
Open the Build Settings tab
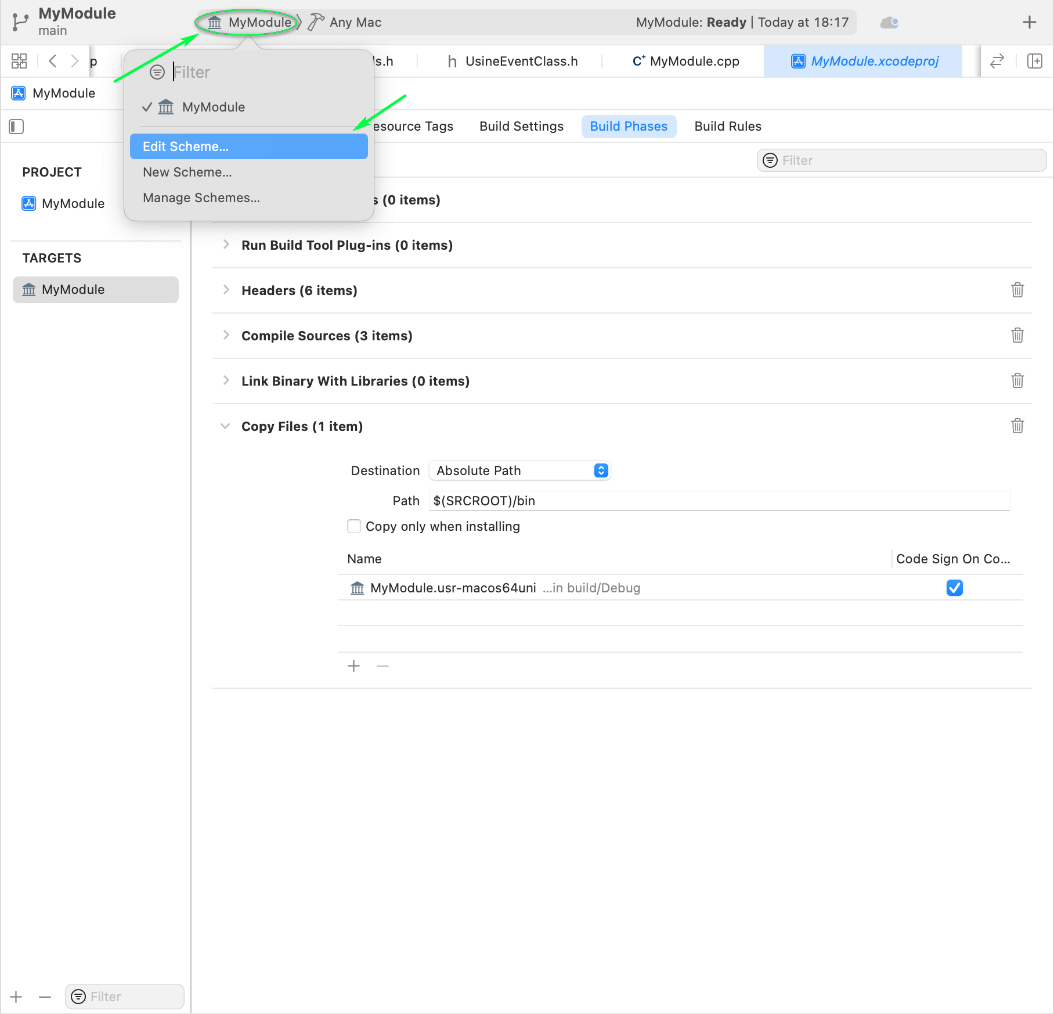[x=521, y=126]
